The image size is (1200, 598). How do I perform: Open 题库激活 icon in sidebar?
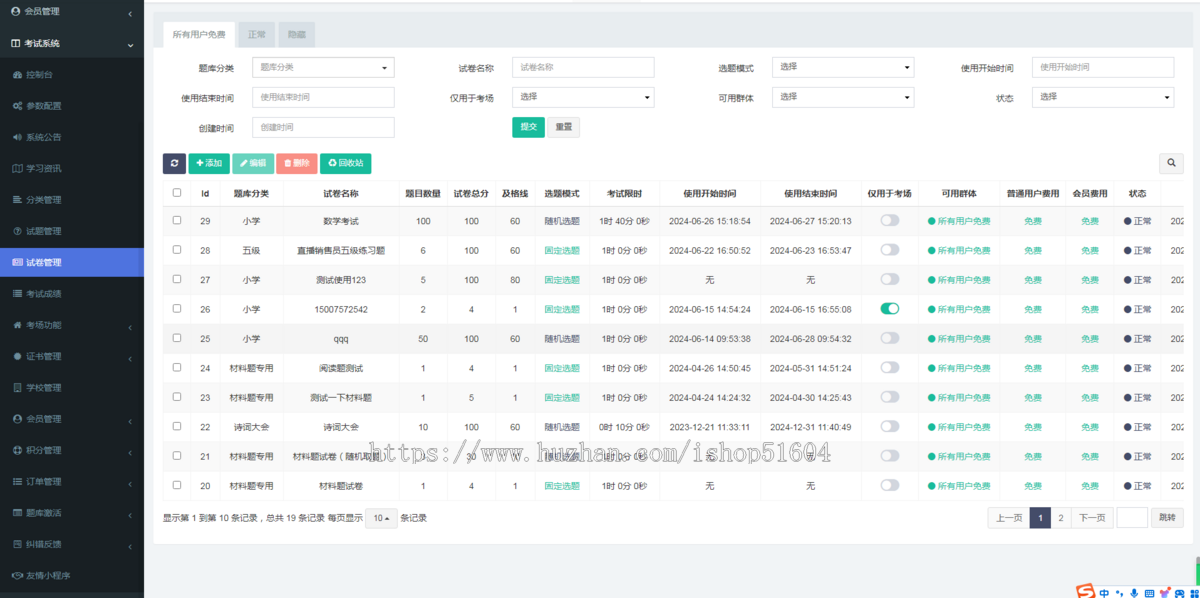point(17,512)
